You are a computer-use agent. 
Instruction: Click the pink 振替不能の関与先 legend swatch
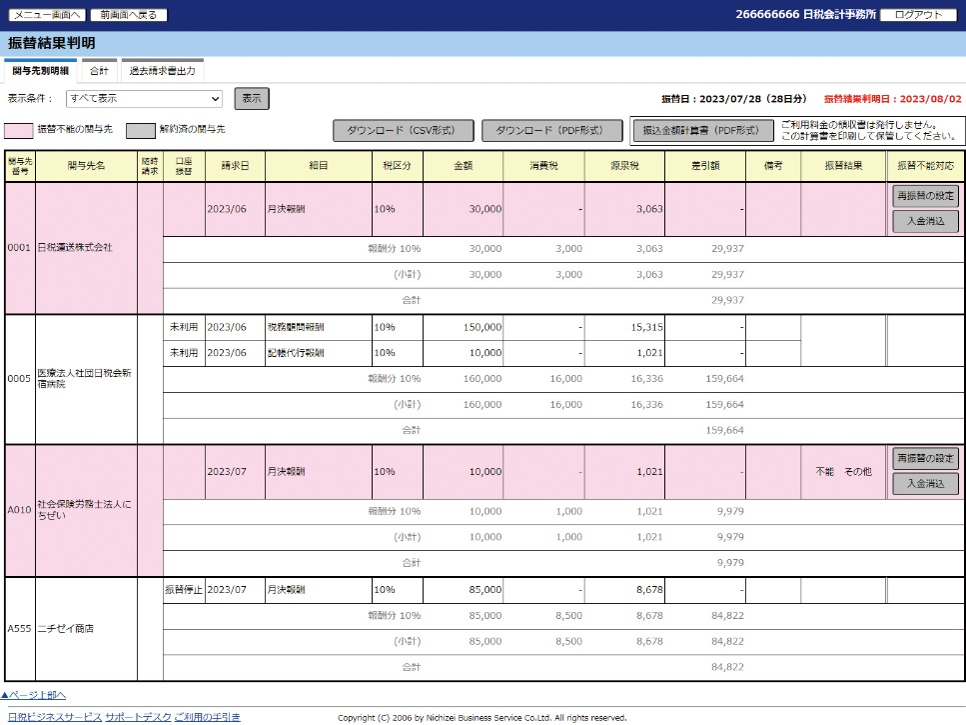(18, 130)
